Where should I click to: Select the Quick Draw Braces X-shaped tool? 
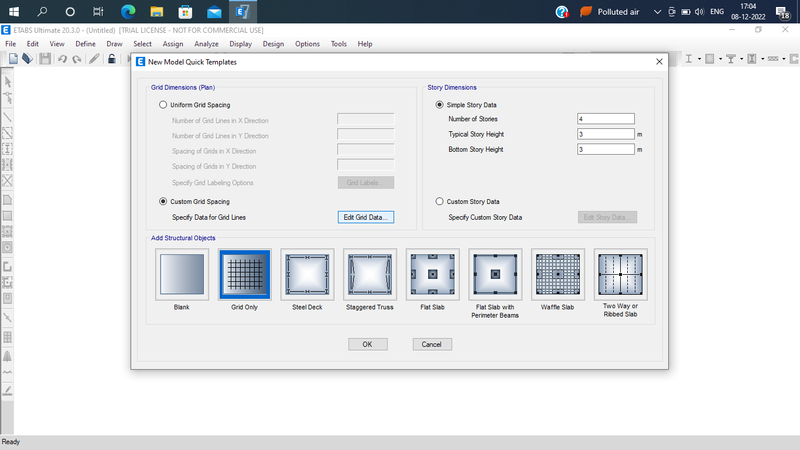8,180
